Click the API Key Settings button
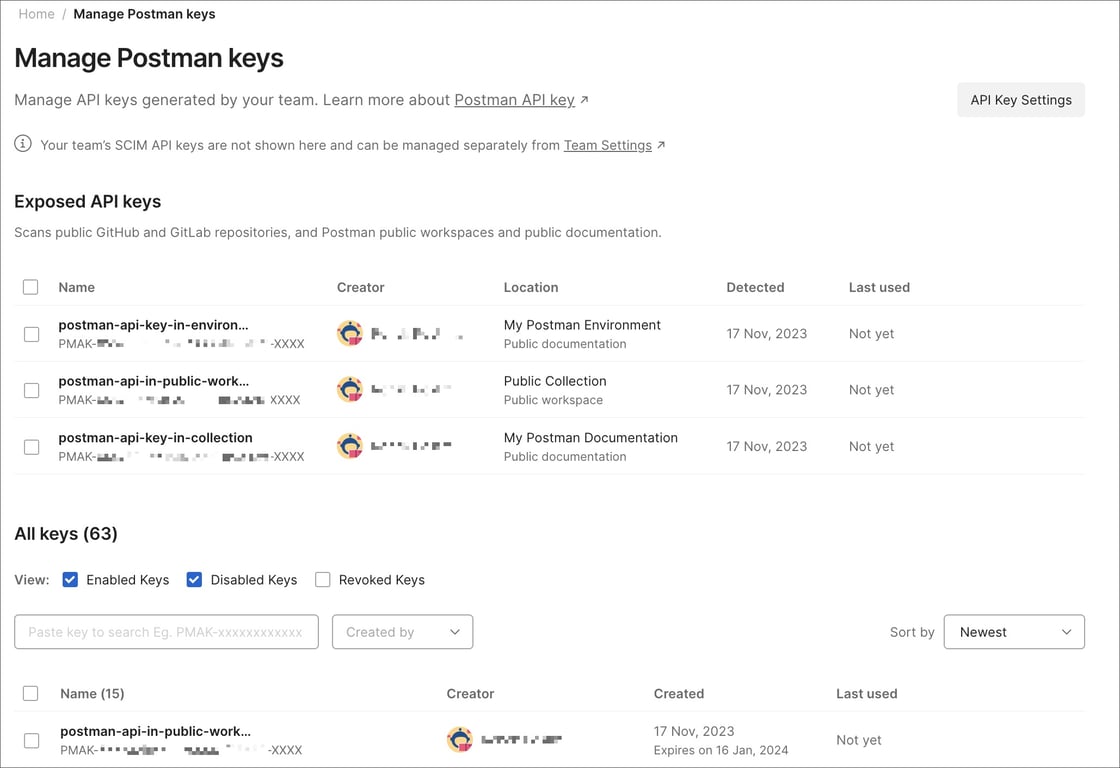 (x=1020, y=99)
